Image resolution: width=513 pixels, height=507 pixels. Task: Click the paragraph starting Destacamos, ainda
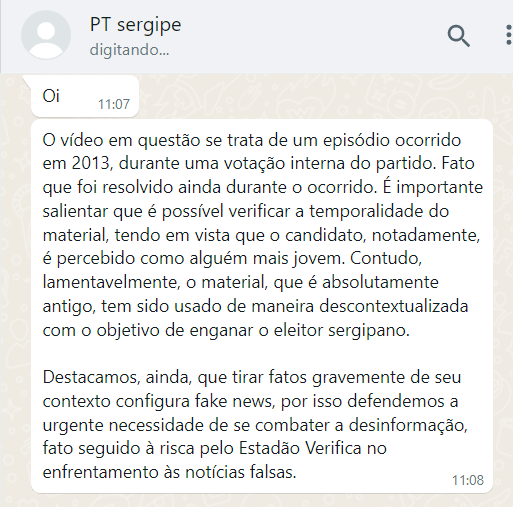tap(255, 424)
